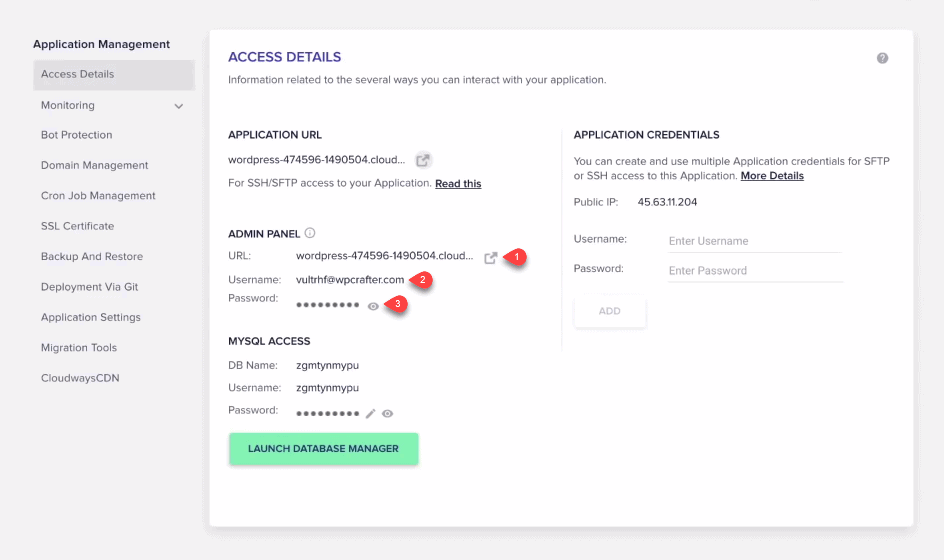Open the More Details link

tap(772, 176)
